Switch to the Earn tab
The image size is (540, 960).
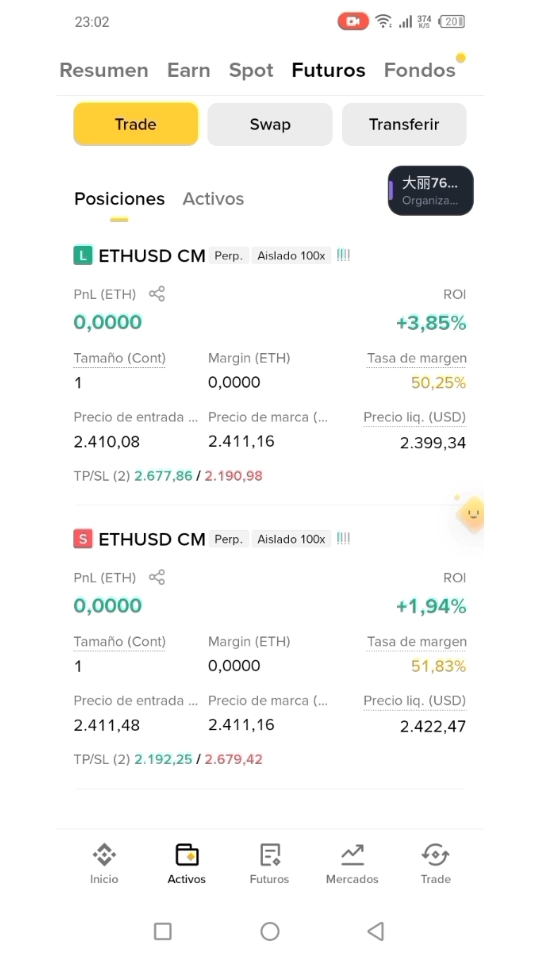point(189,70)
